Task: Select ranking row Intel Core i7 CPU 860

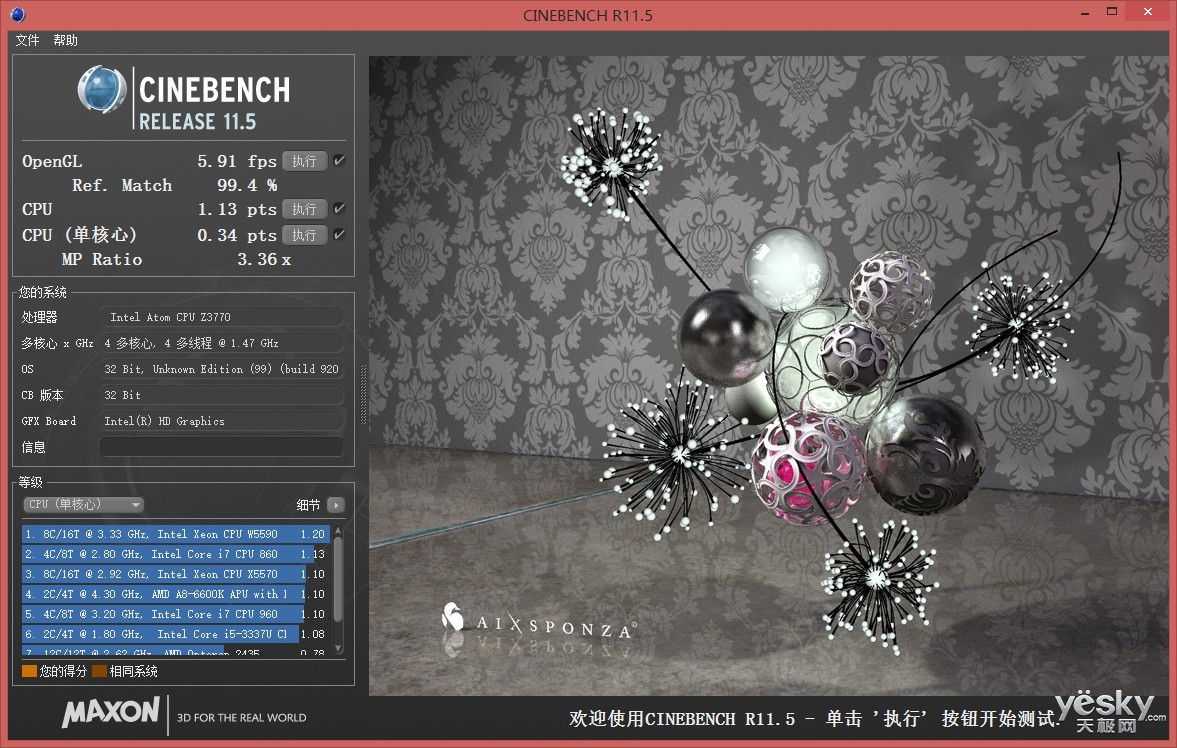Action: tap(176, 554)
